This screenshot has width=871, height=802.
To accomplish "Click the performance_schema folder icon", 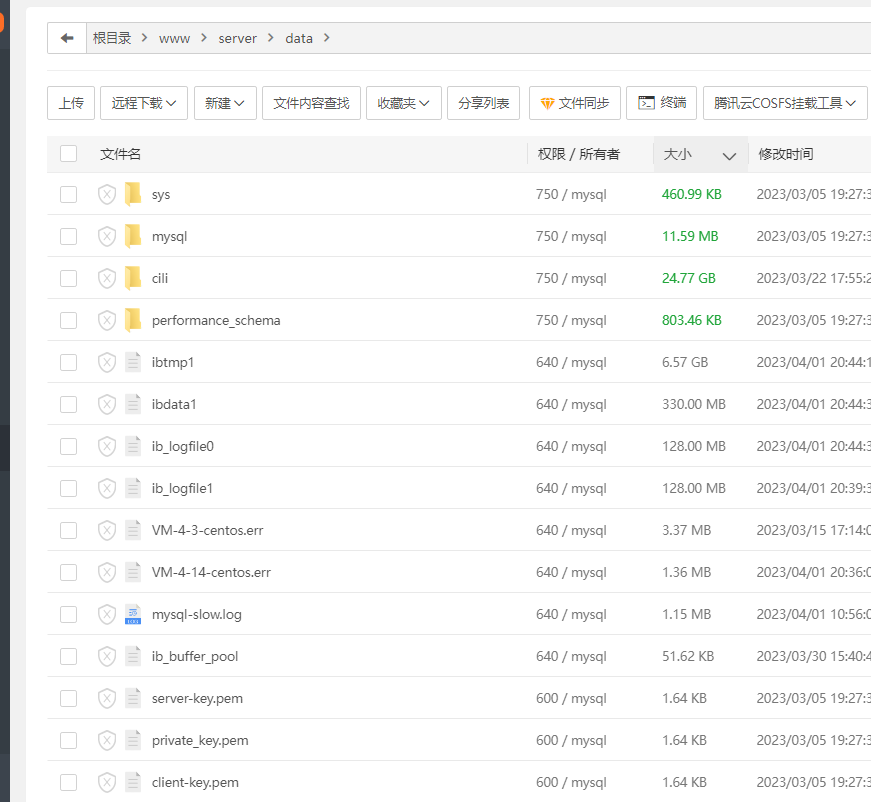I will coord(133,320).
